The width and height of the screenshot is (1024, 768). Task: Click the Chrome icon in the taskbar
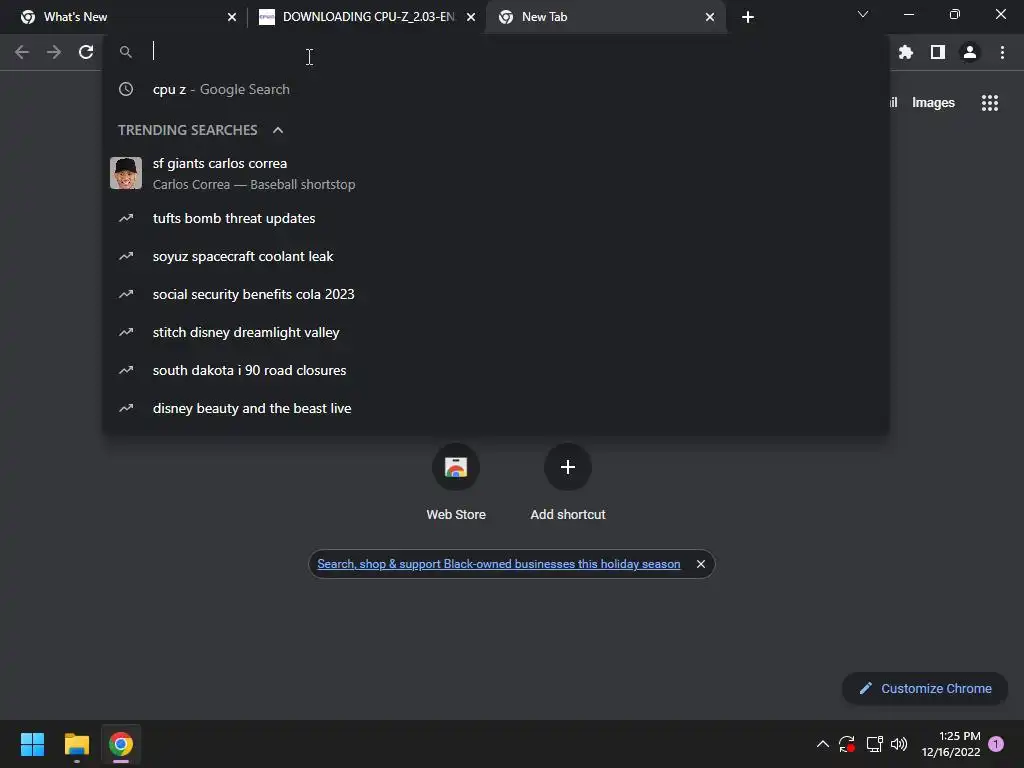click(x=121, y=744)
